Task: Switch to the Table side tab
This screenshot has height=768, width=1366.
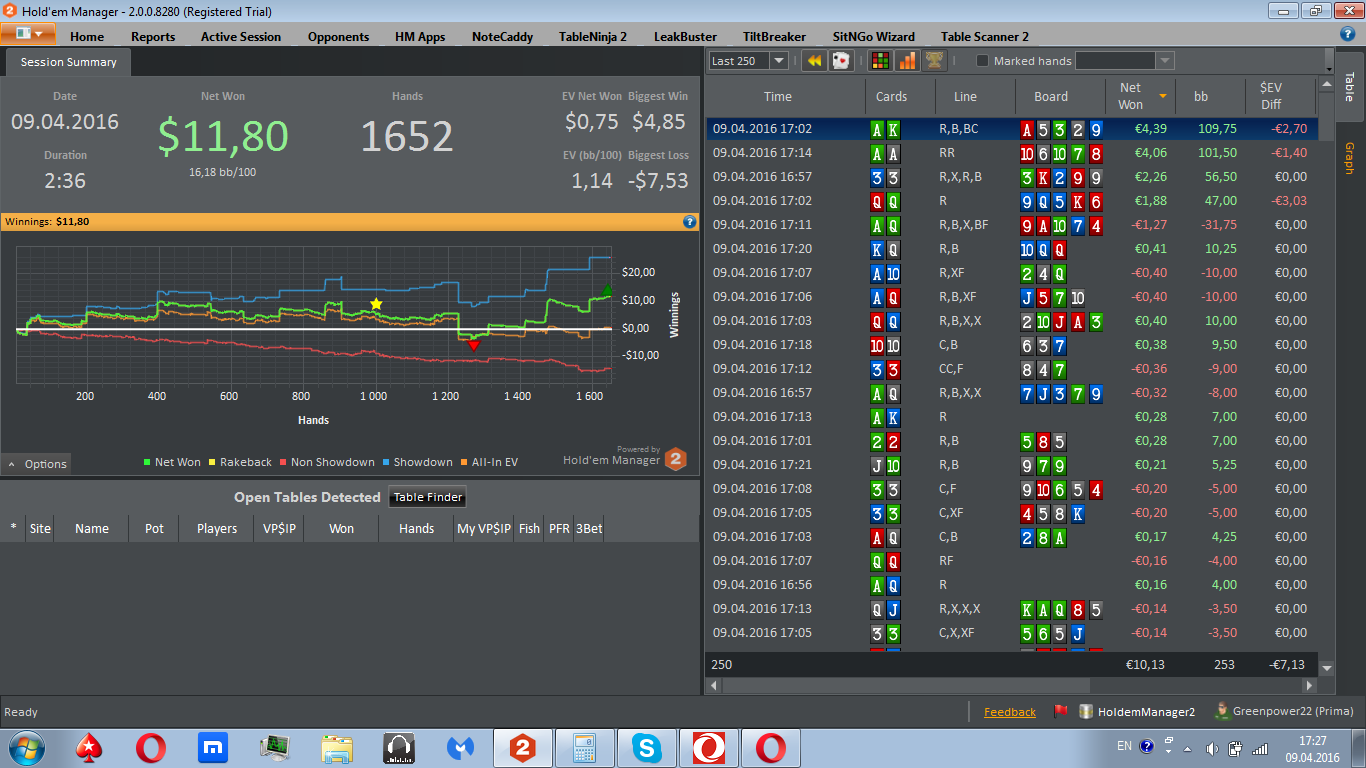Action: pyautogui.click(x=1349, y=86)
